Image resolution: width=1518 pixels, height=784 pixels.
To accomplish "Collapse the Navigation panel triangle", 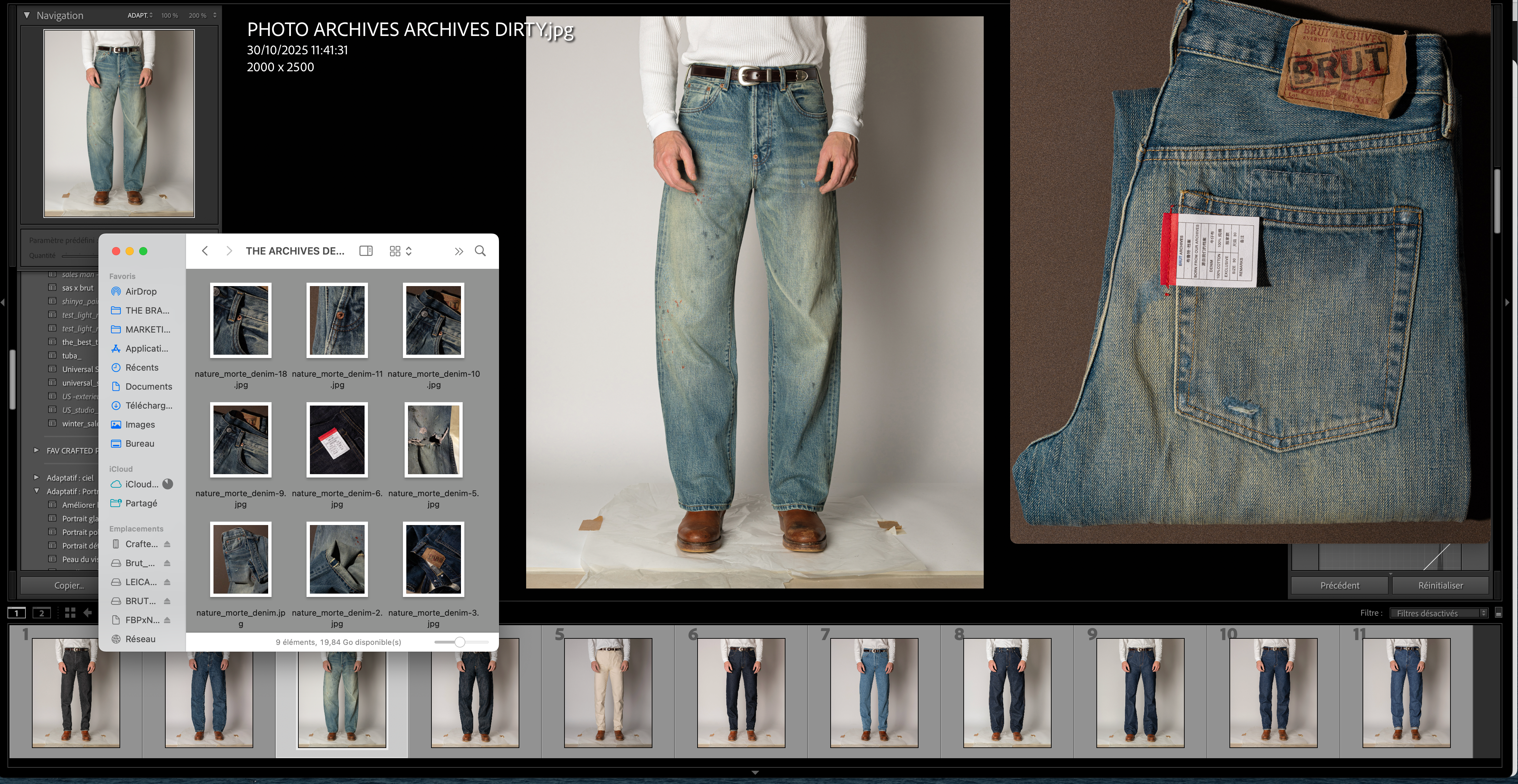I will (26, 15).
